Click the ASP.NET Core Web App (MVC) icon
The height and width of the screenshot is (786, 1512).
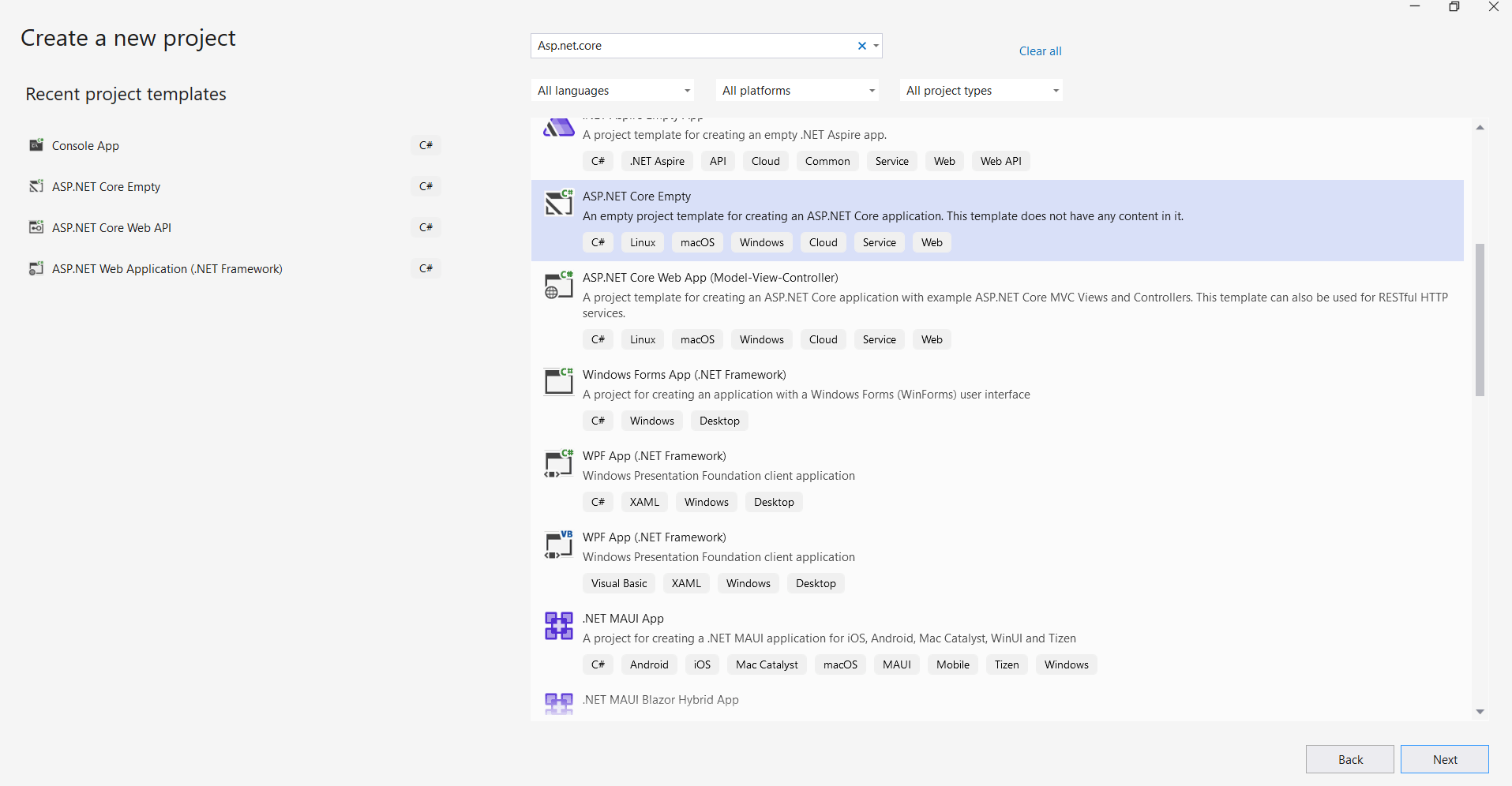pyautogui.click(x=559, y=284)
